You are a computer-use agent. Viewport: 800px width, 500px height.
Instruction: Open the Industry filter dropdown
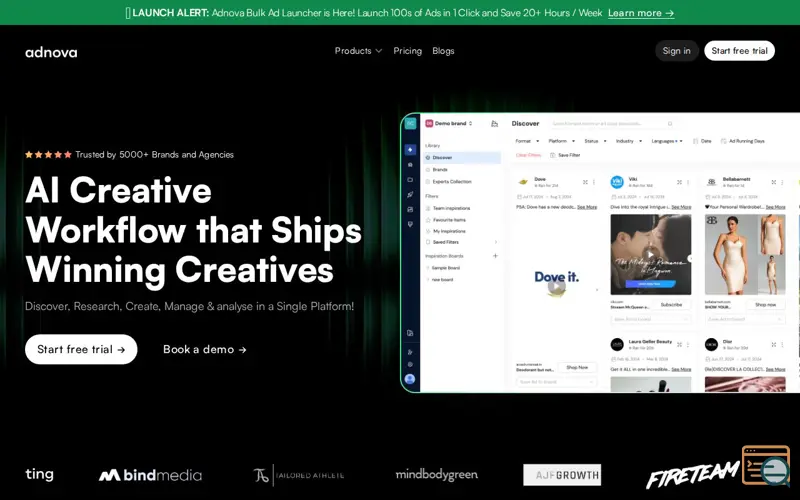(629, 141)
